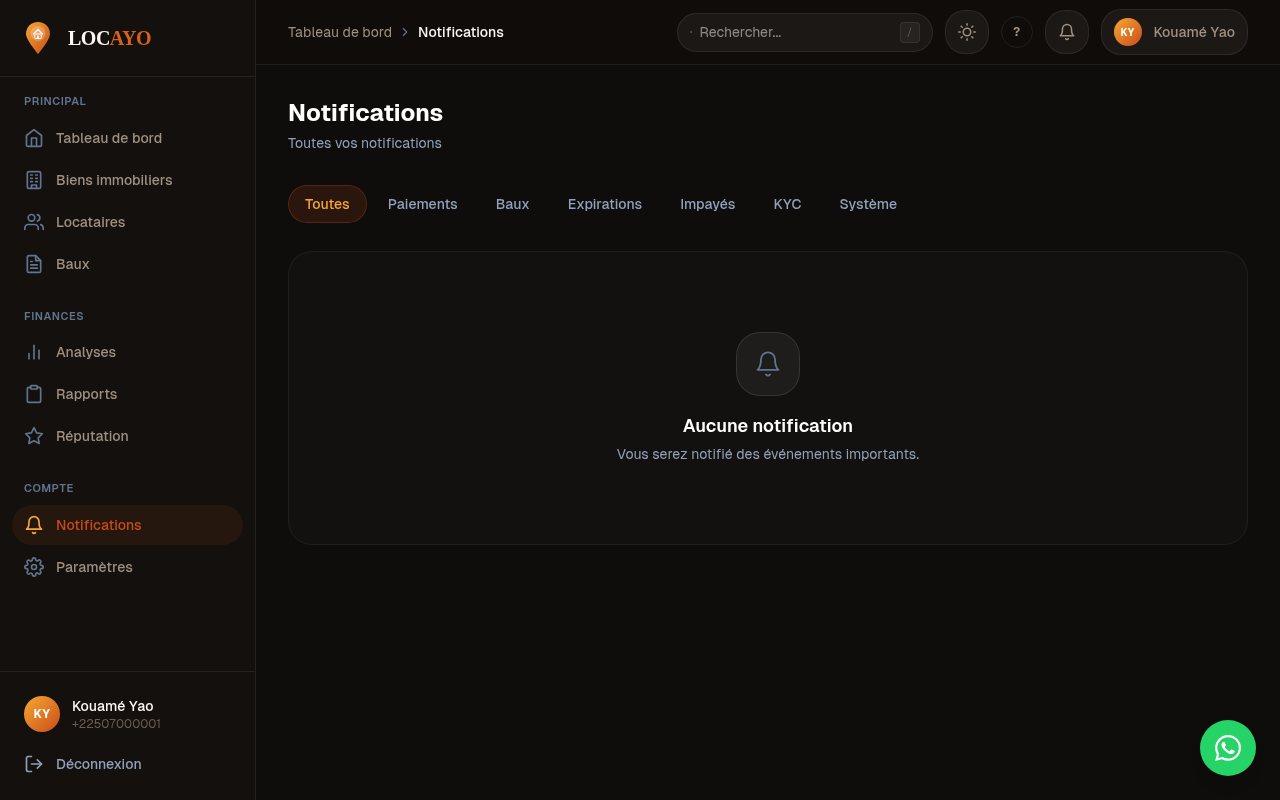Open Réputation via the star icon
The image size is (1280, 800).
tap(33, 436)
